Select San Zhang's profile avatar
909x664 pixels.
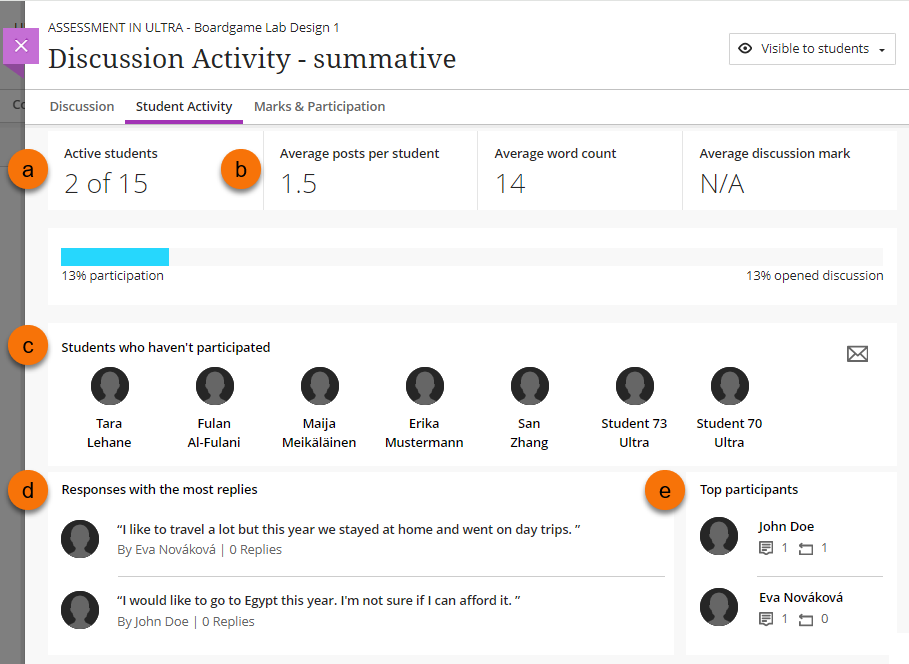point(529,386)
